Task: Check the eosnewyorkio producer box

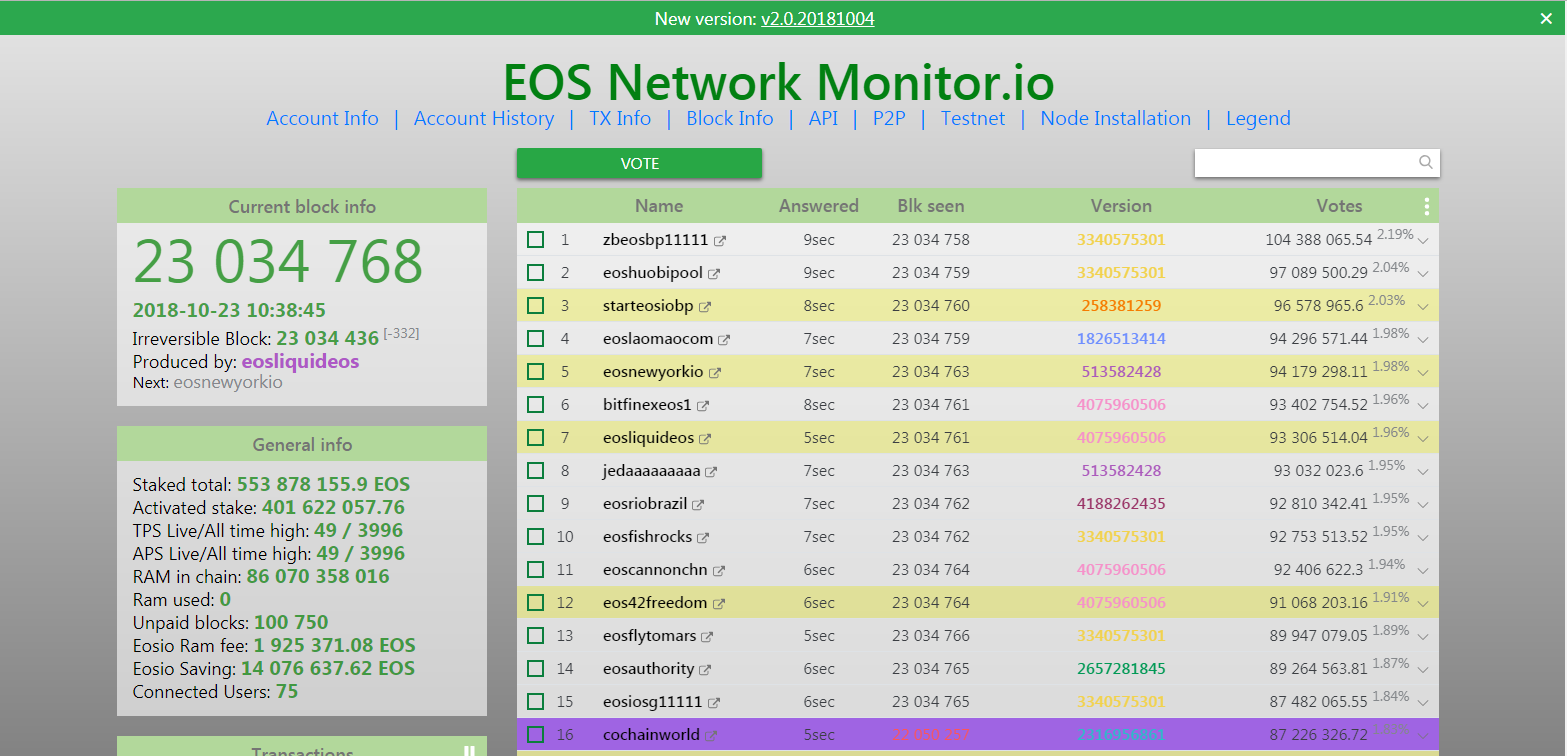Action: click(x=536, y=372)
